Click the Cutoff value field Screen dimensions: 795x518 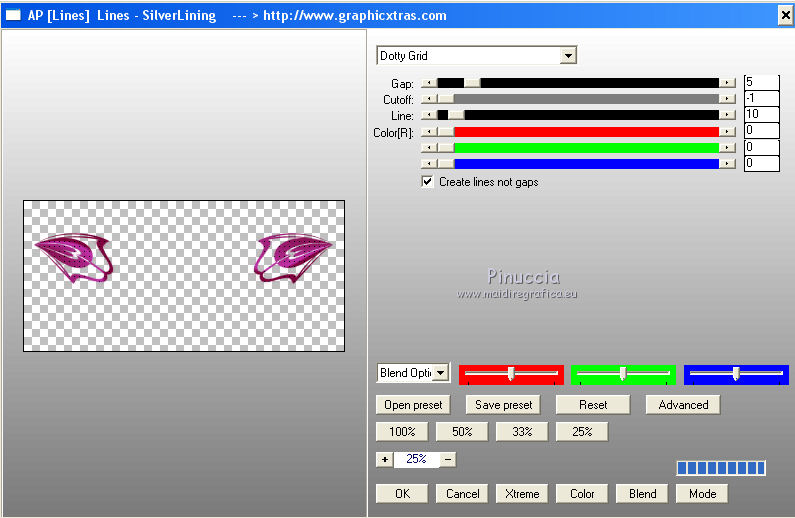point(762,98)
